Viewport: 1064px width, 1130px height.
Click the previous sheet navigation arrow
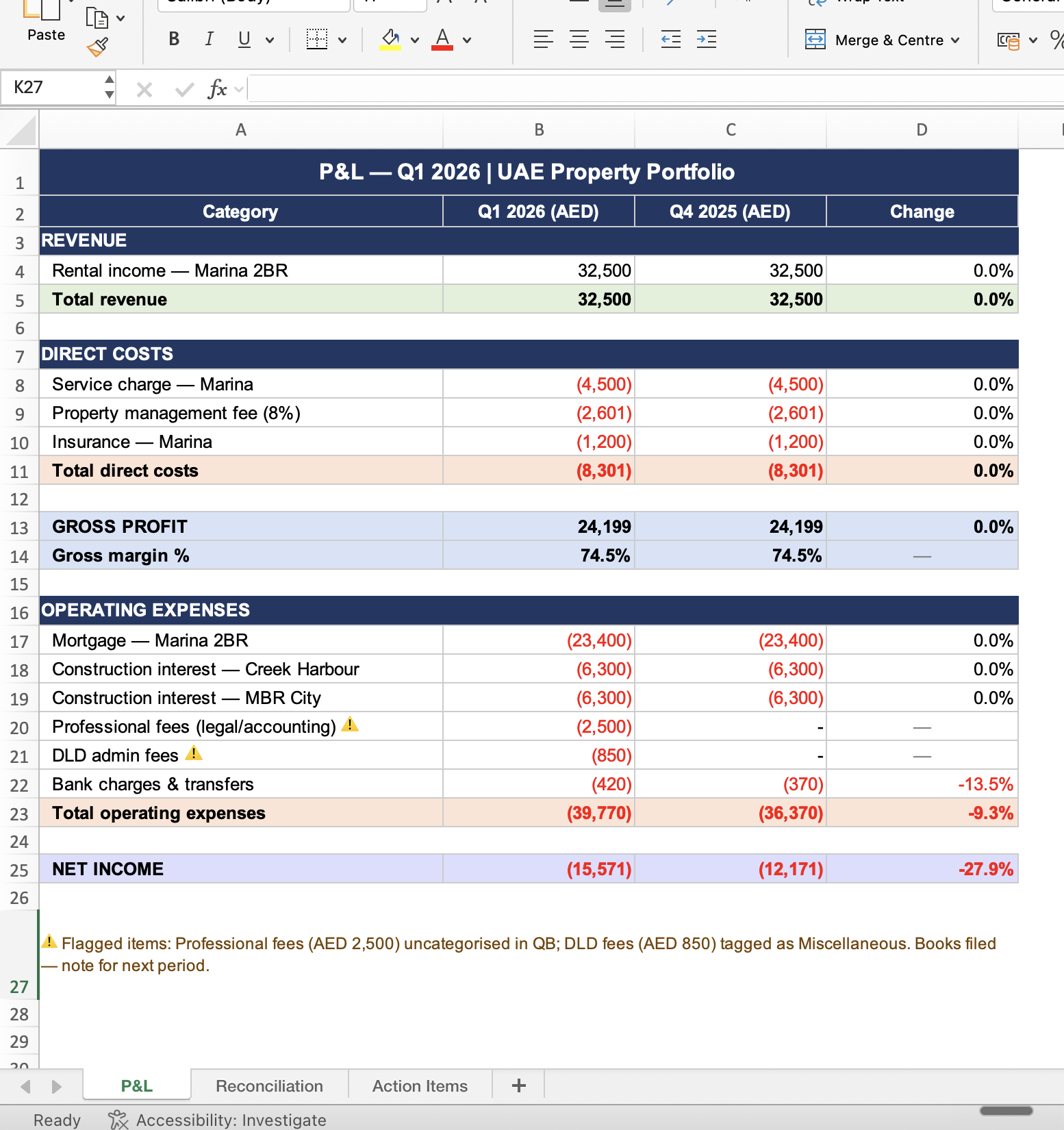point(26,1086)
